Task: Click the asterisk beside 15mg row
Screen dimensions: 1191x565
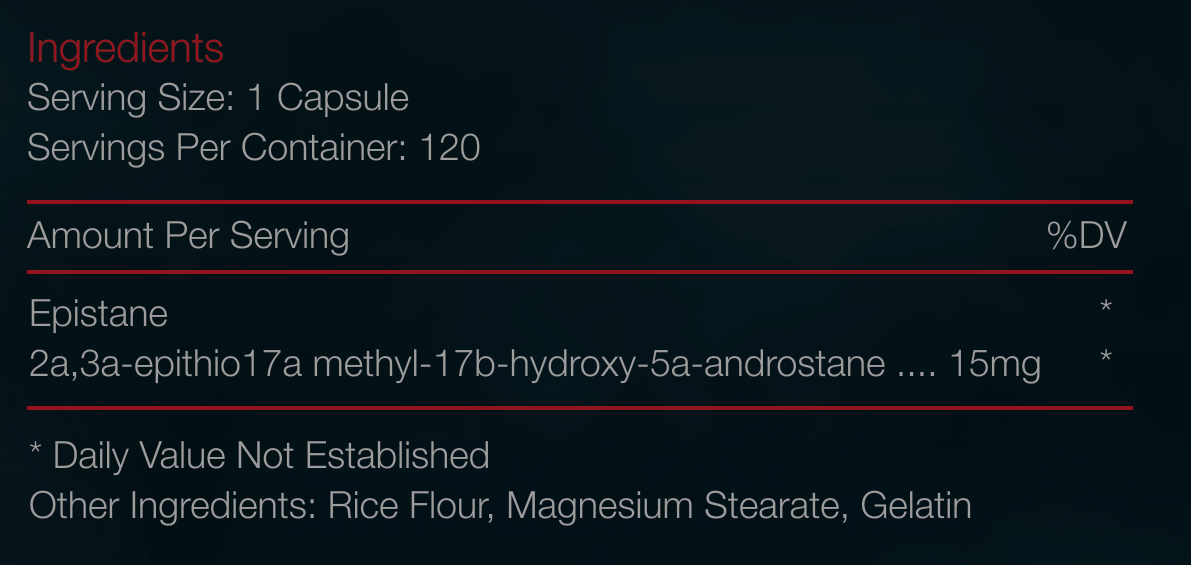Action: 1106,355
